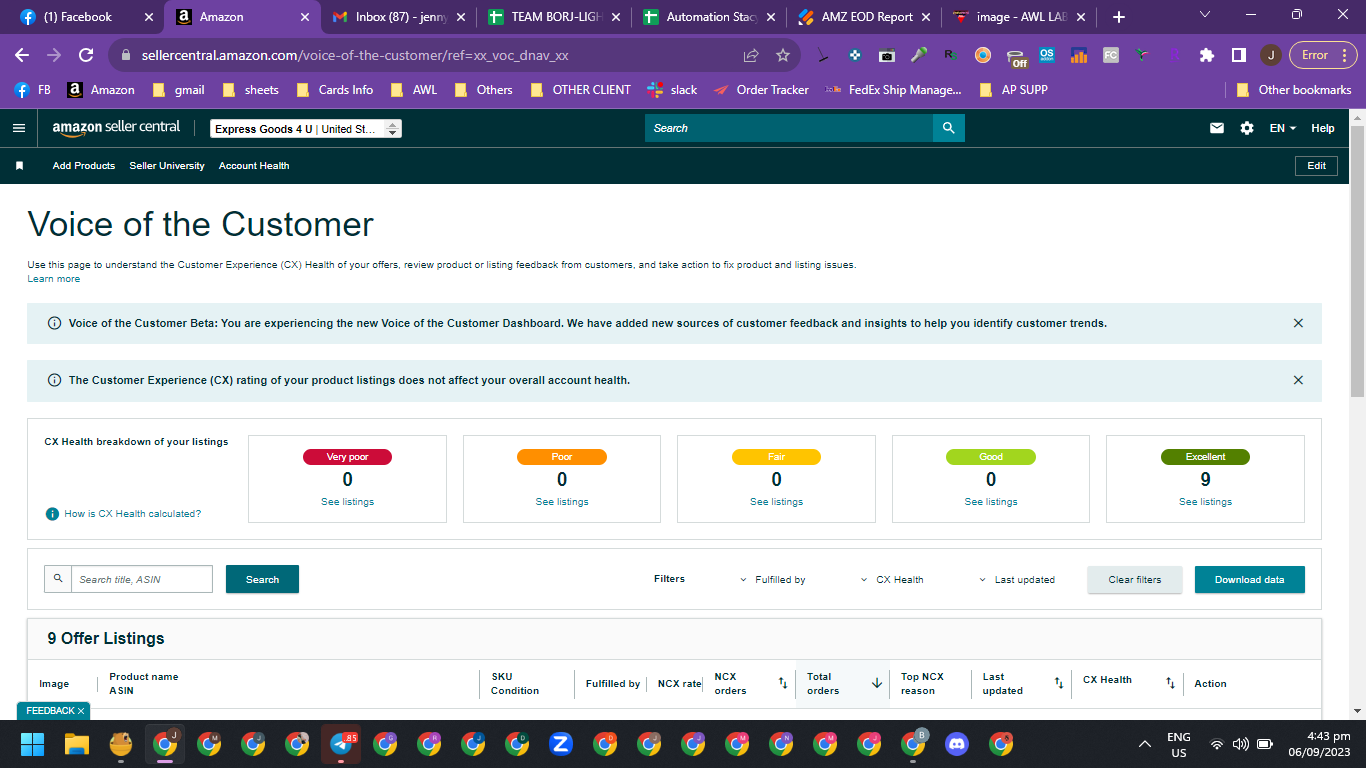Open the Express Goods 4 U store selector

pos(306,129)
